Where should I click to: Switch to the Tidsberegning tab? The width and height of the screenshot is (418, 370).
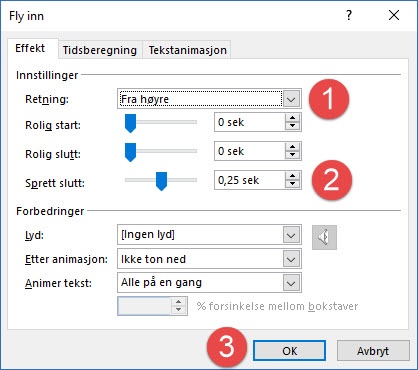click(x=100, y=50)
